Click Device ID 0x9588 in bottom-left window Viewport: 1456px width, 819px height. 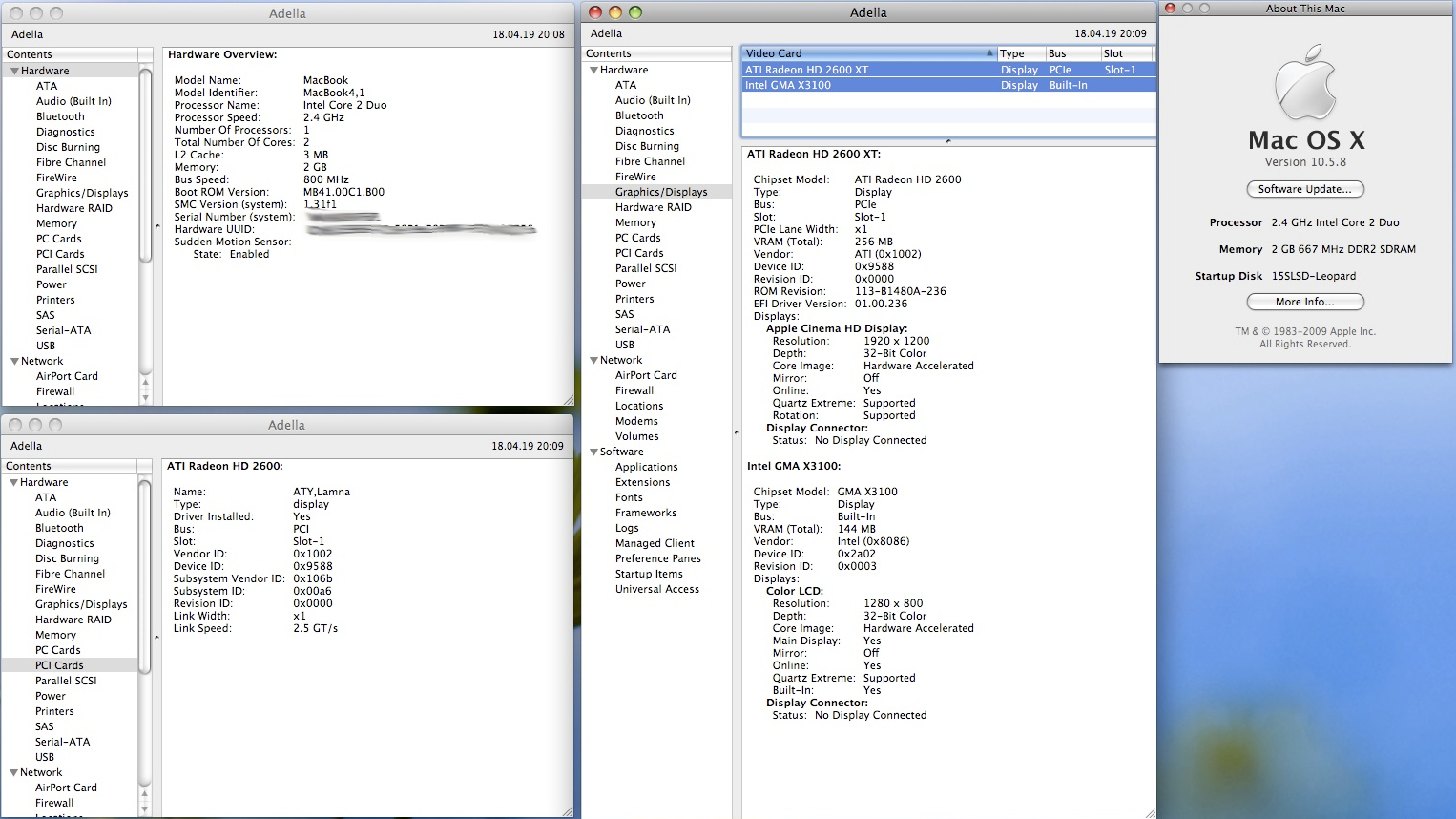[x=313, y=566]
